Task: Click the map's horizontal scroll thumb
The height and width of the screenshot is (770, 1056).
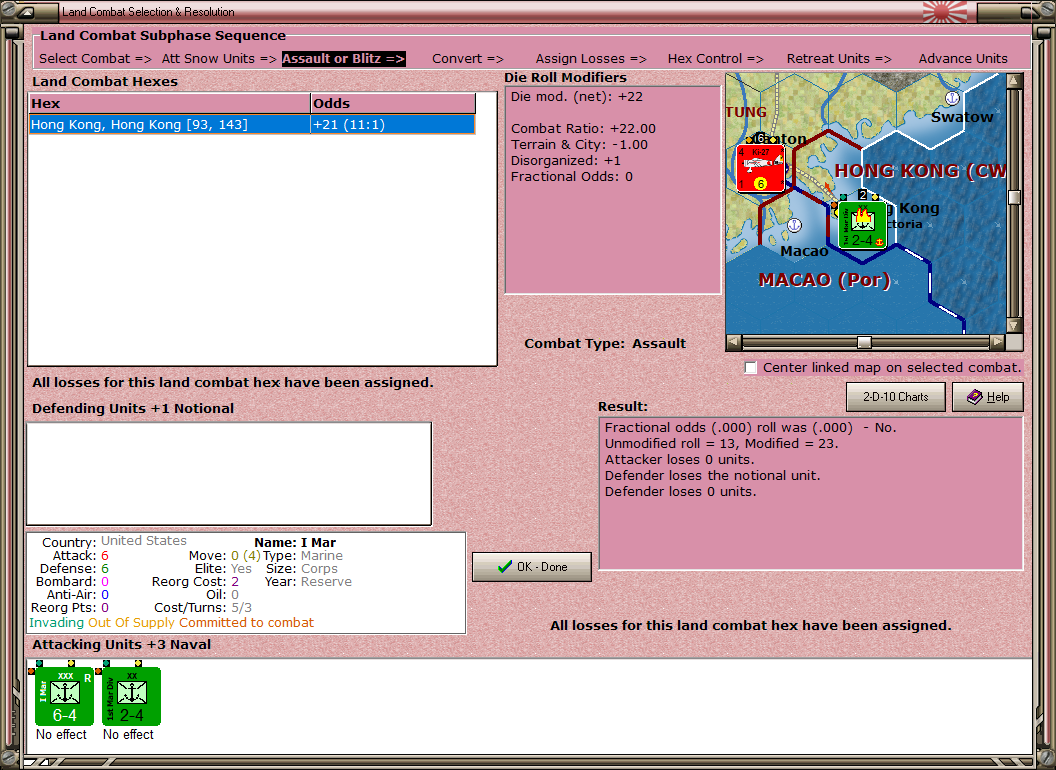Action: [864, 342]
